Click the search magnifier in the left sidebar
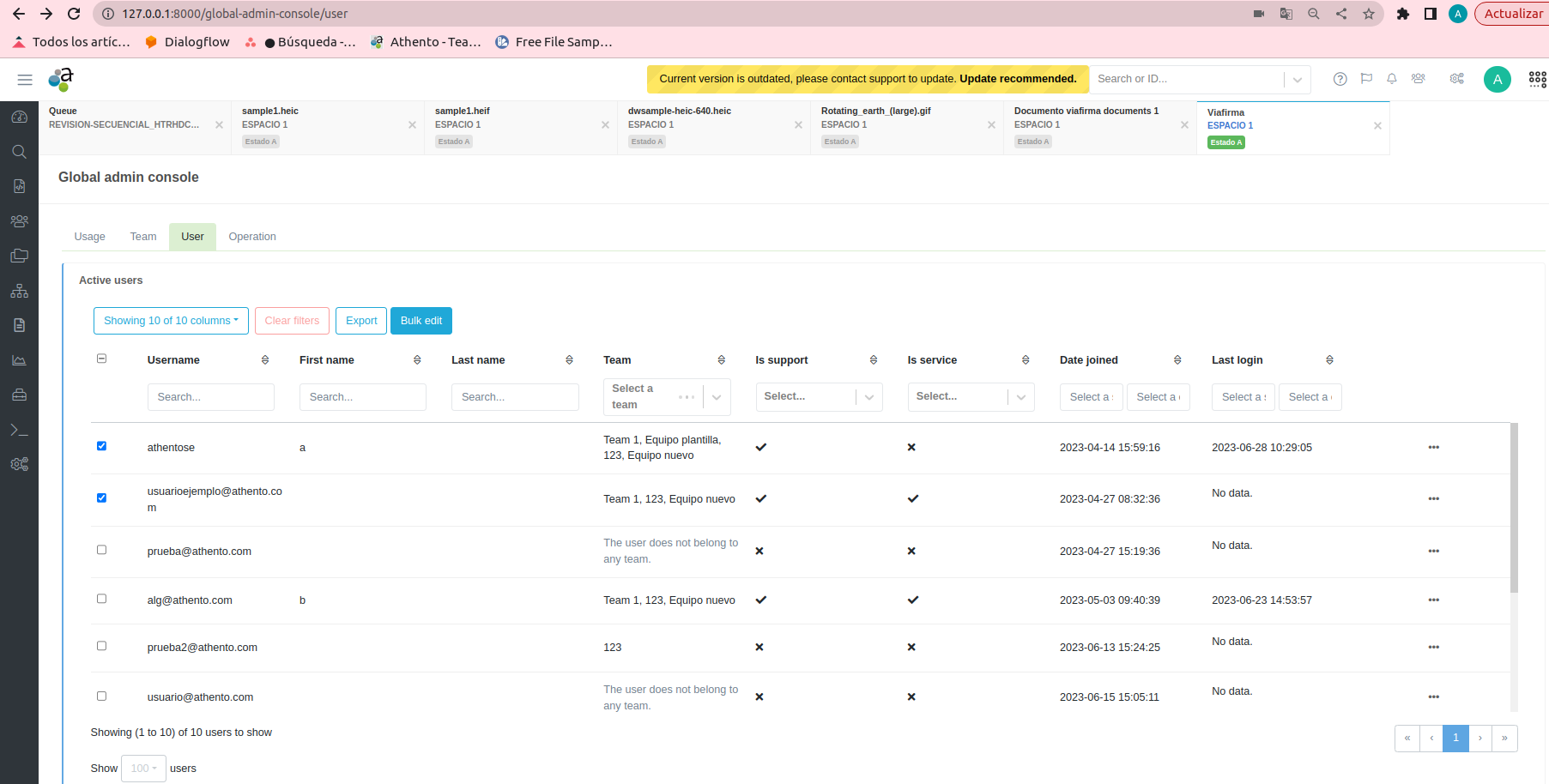 coord(19,152)
